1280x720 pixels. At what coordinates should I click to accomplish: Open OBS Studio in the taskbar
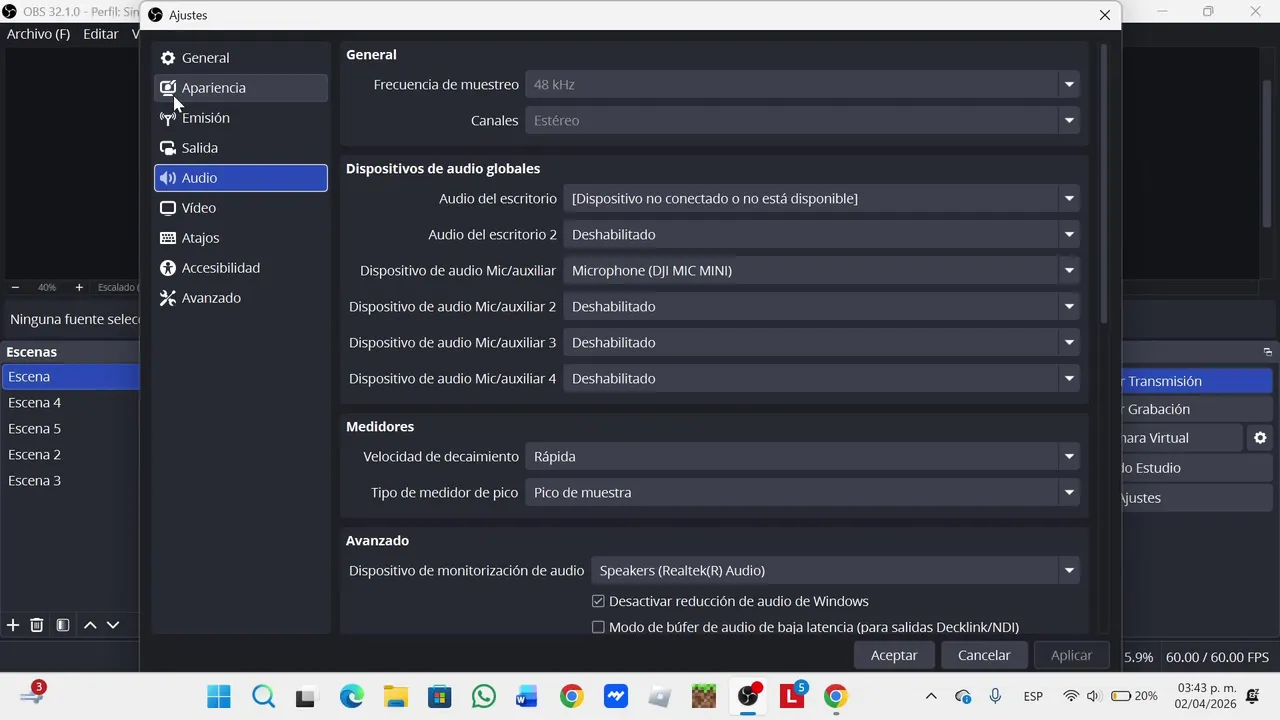748,696
